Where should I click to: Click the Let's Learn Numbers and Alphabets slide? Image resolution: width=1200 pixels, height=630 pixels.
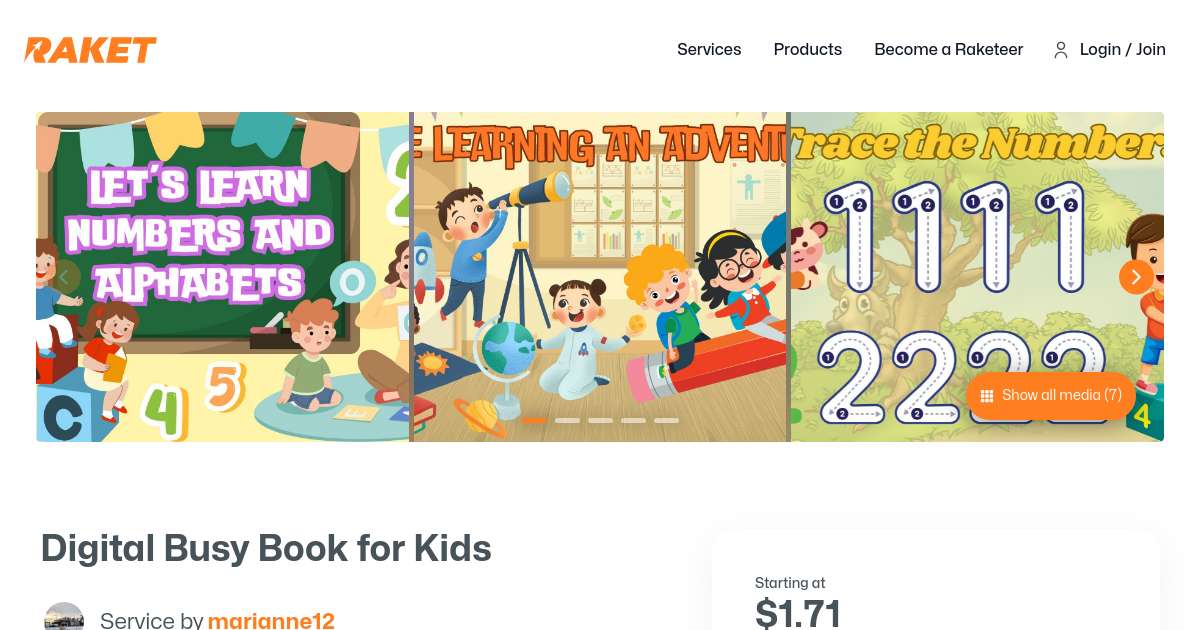(x=222, y=277)
